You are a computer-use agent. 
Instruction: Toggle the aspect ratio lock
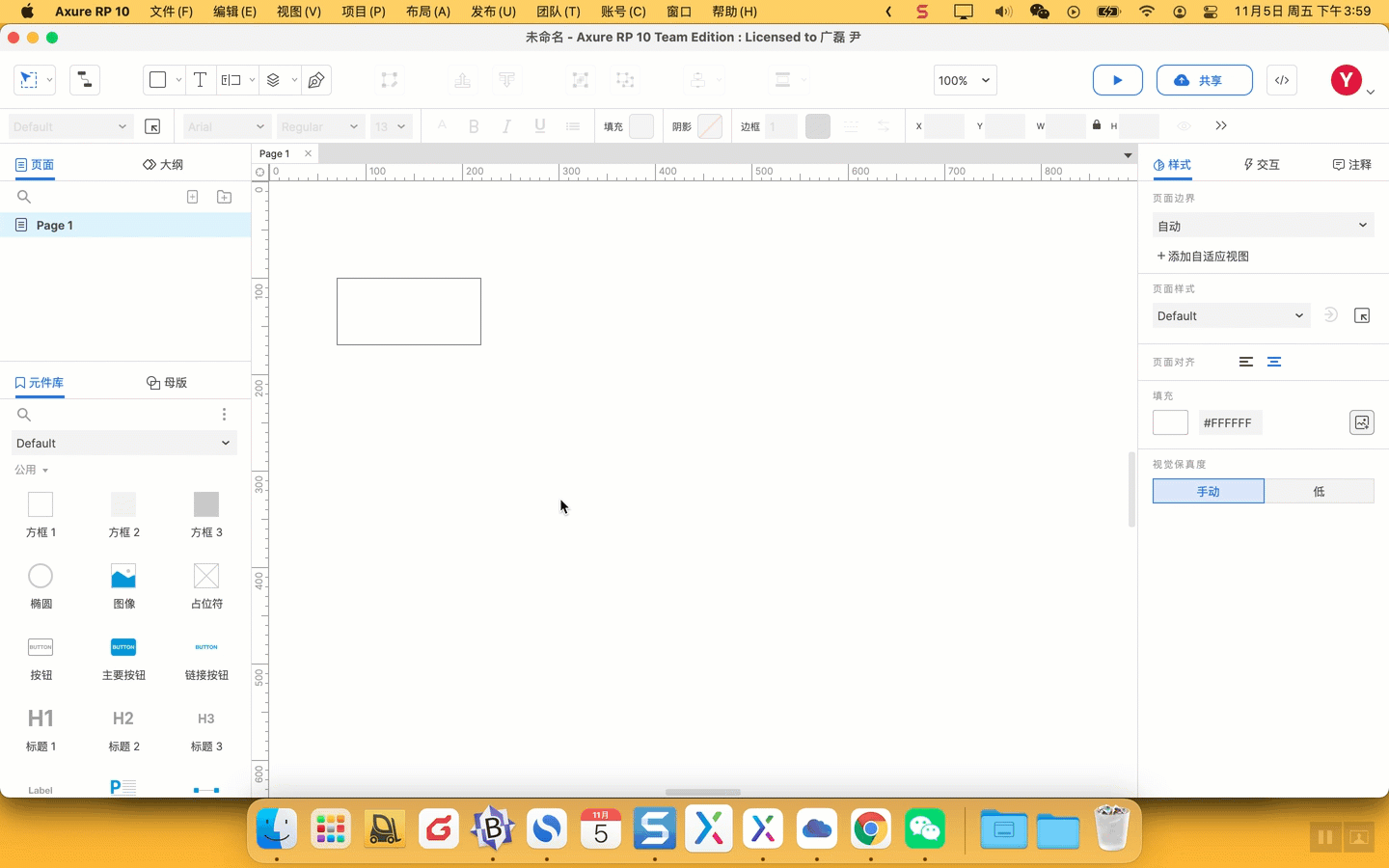1097,125
